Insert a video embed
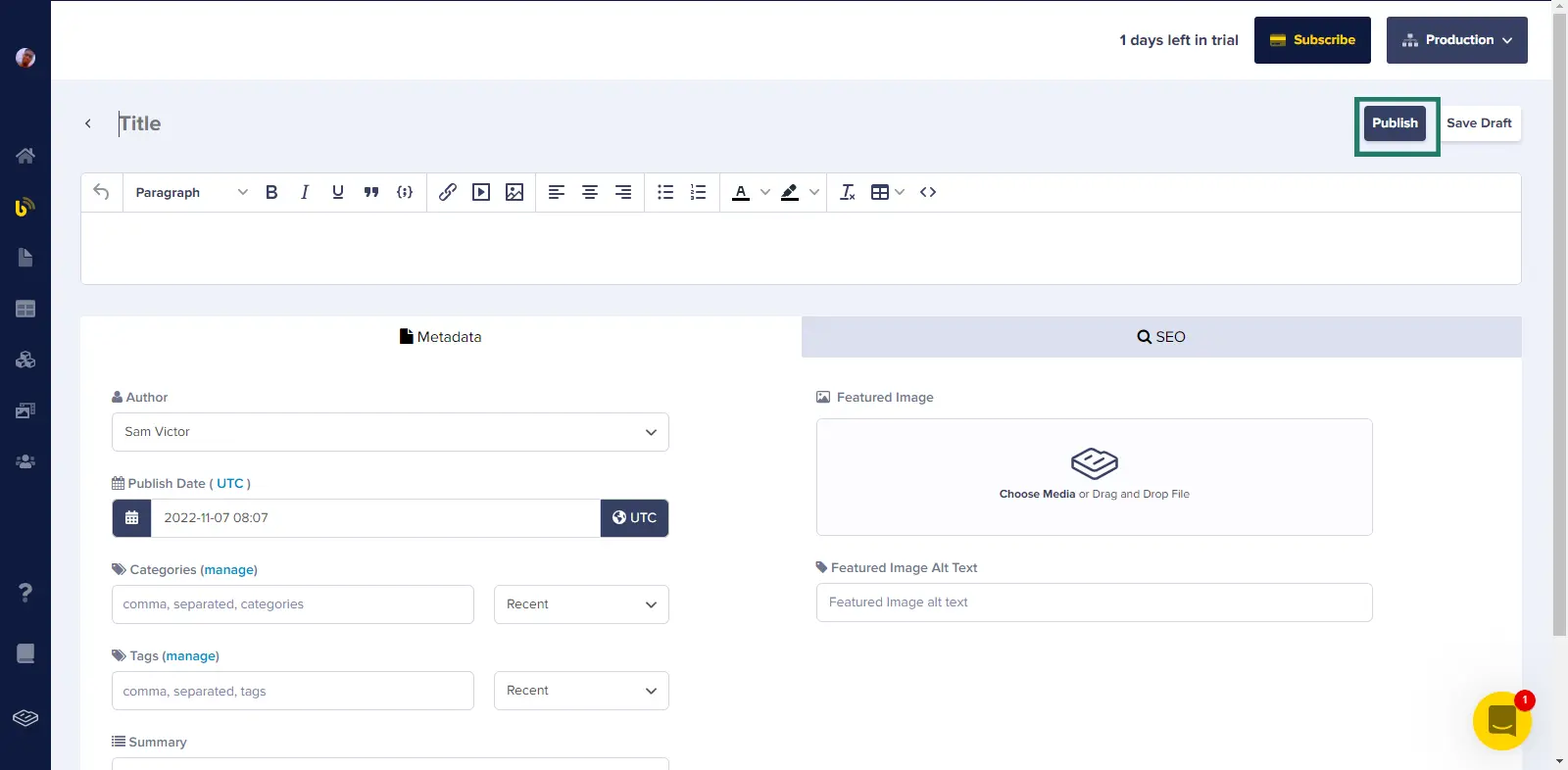This screenshot has height=770, width=1568. (481, 192)
